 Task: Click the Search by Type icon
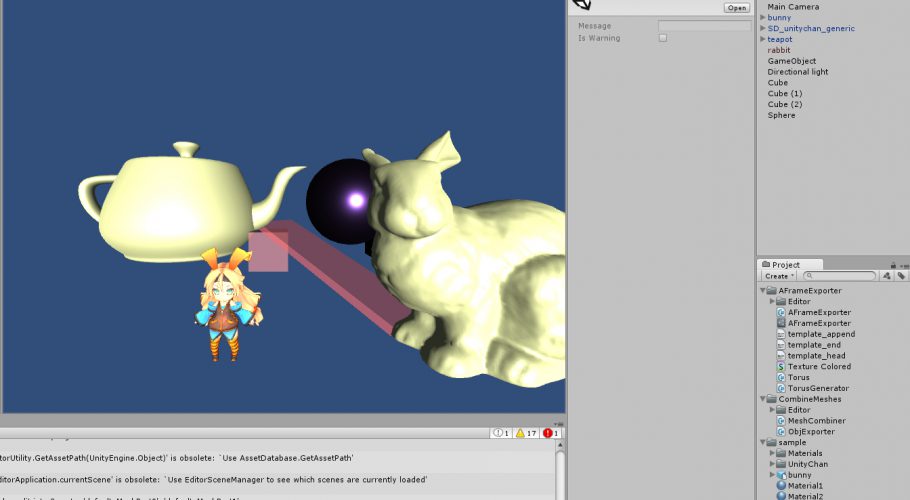coord(887,276)
